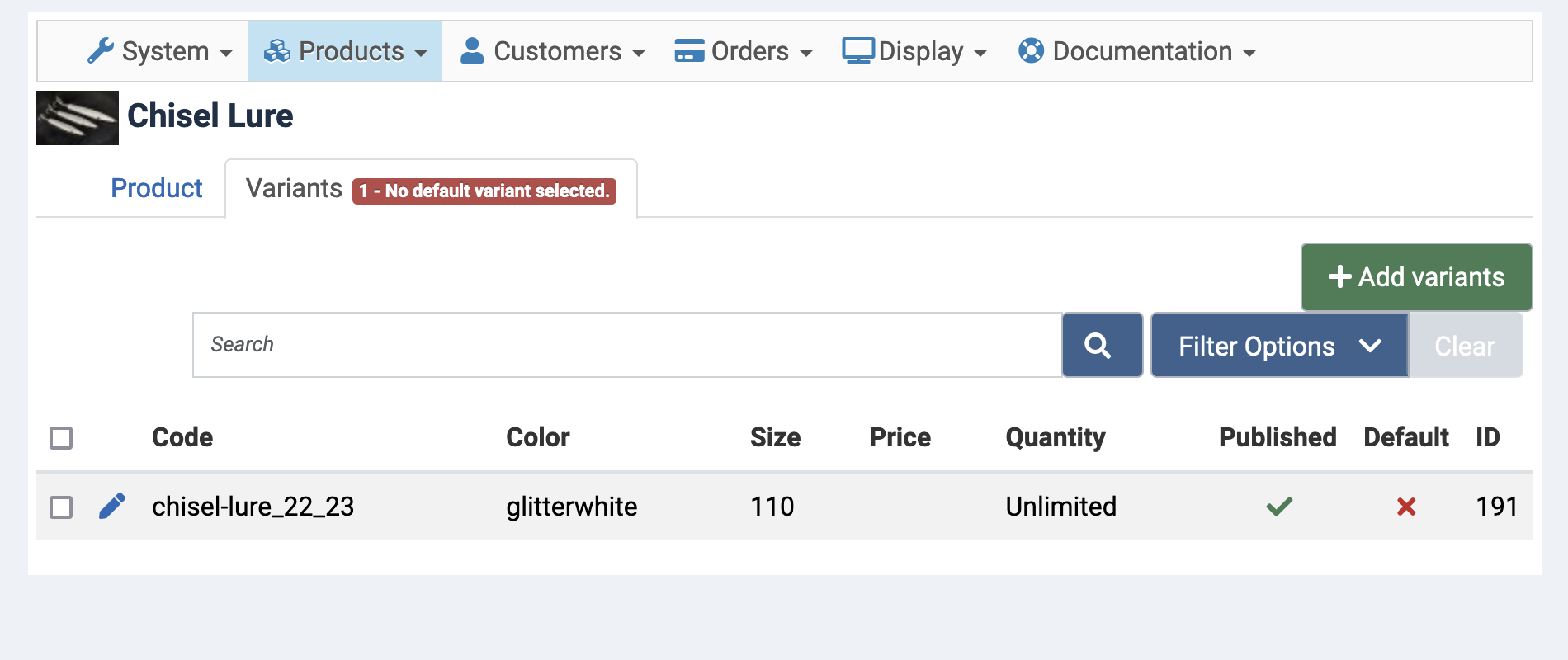Click the monitor icon beside Display
The height and width of the screenshot is (660, 1568).
(858, 50)
